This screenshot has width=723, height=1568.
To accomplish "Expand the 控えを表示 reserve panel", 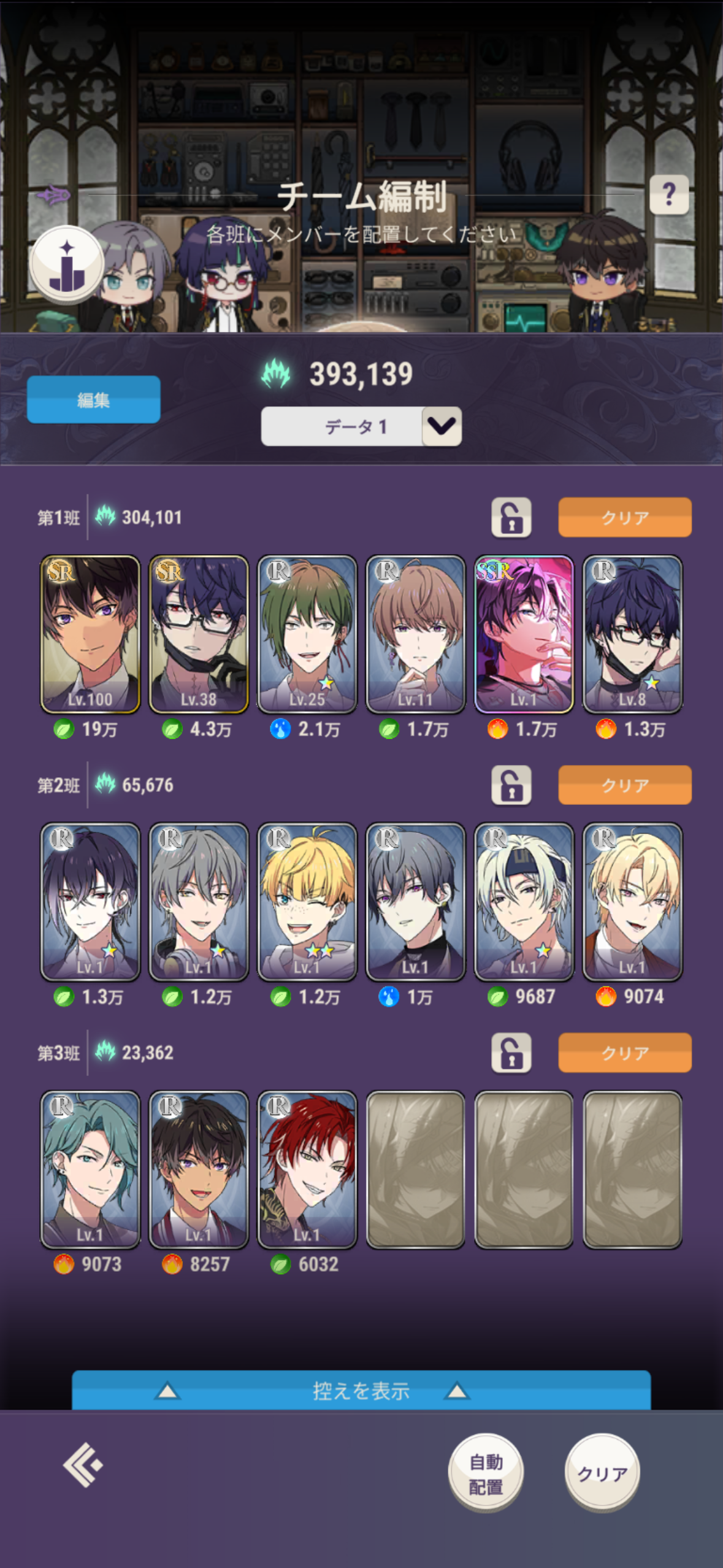I will pos(361,1390).
